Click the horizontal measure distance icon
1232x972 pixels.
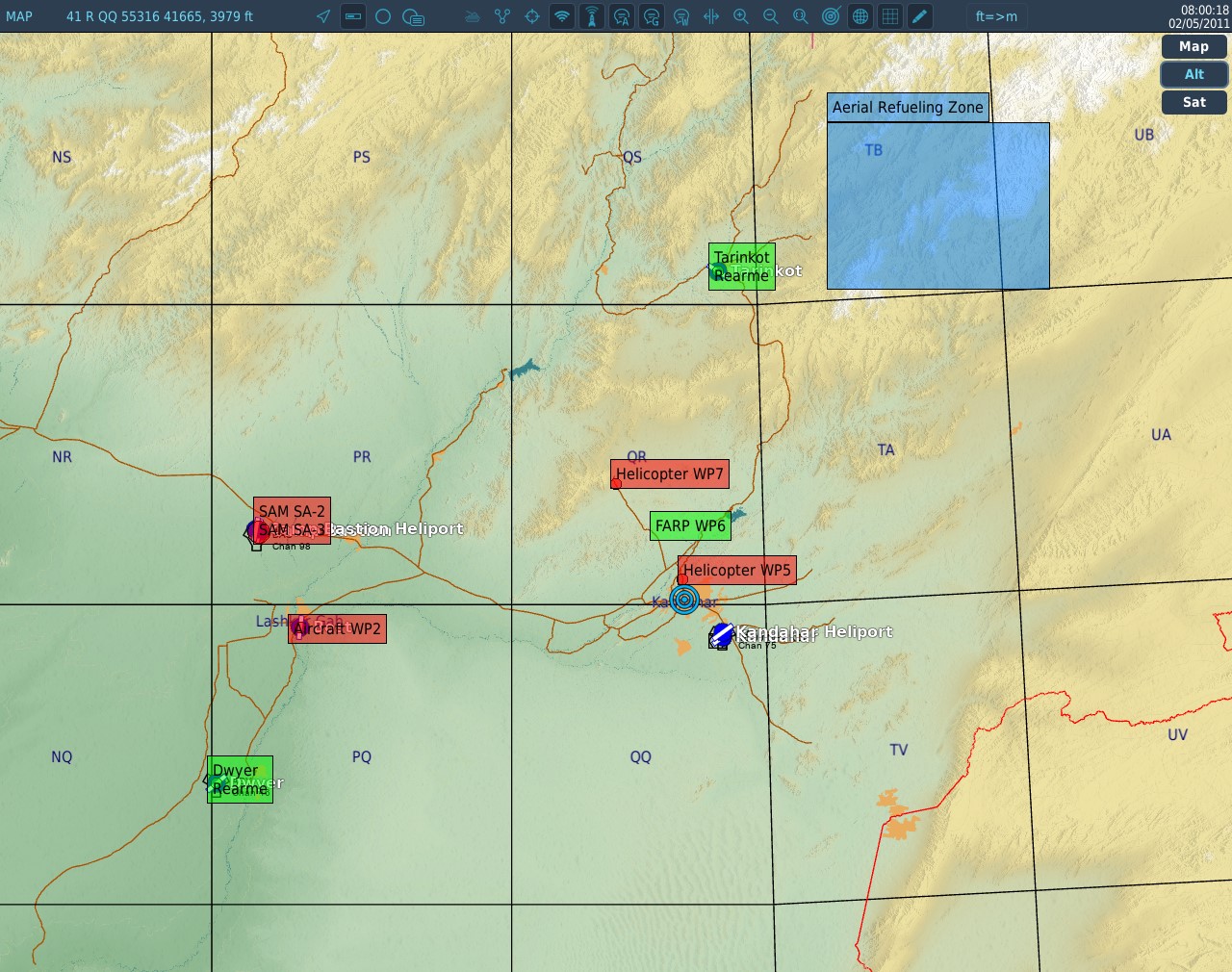711,16
